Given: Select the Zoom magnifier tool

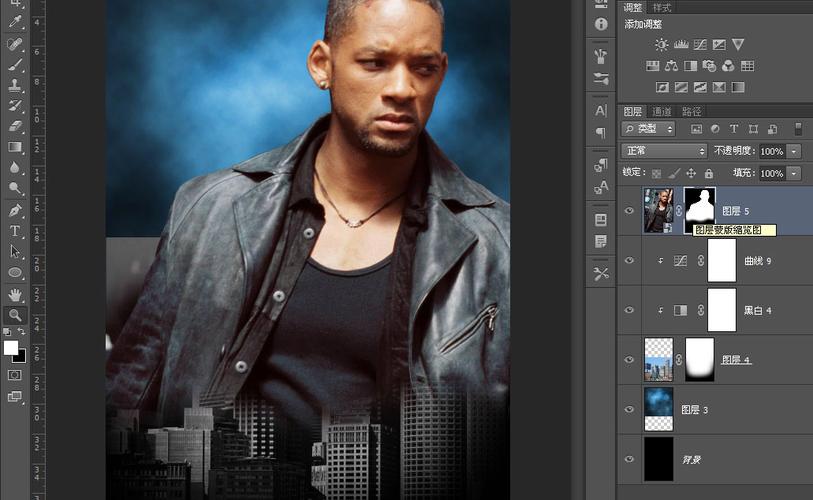Looking at the screenshot, I should tap(16, 315).
